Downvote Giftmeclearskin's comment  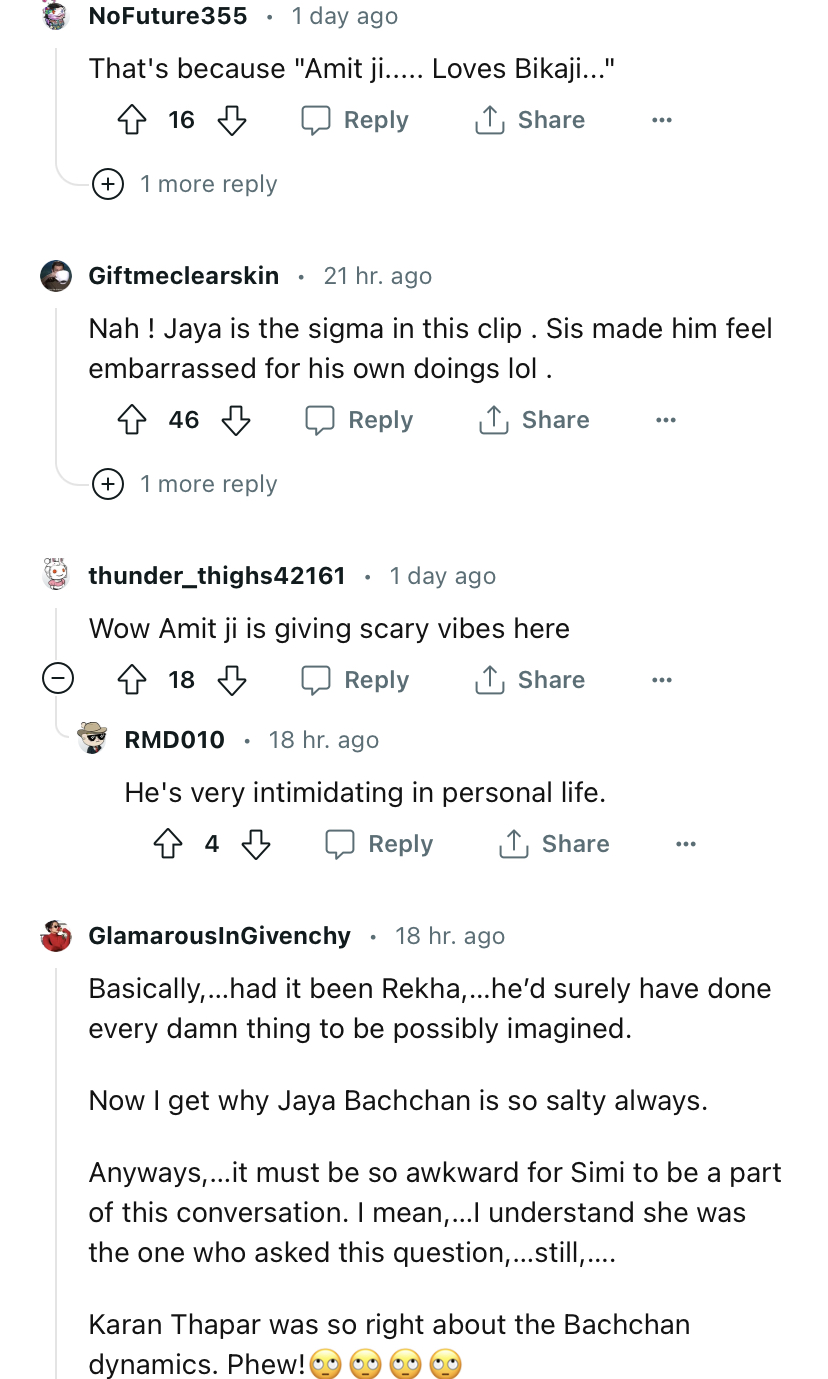click(236, 420)
